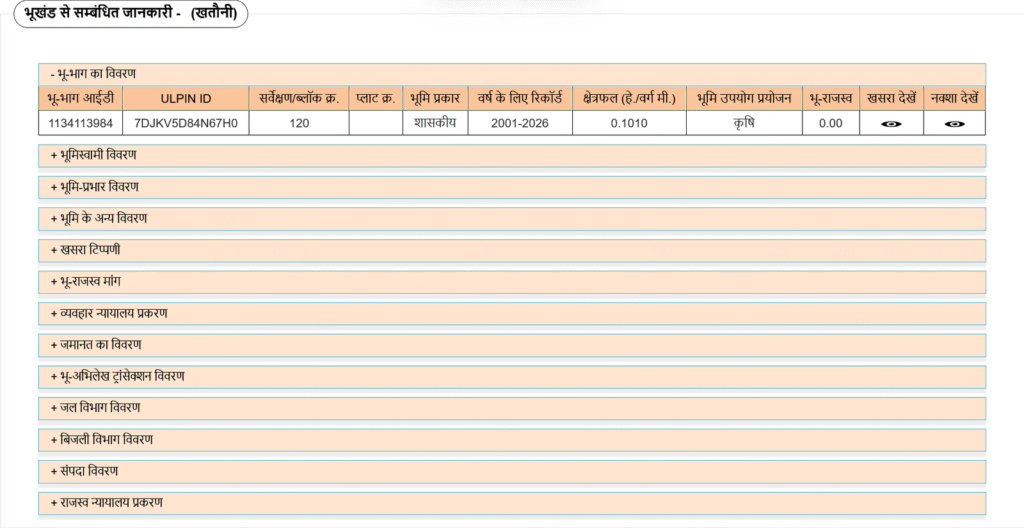Click the प्लाट क्र. column header
Screen dimensions: 1024x528
tap(376, 99)
